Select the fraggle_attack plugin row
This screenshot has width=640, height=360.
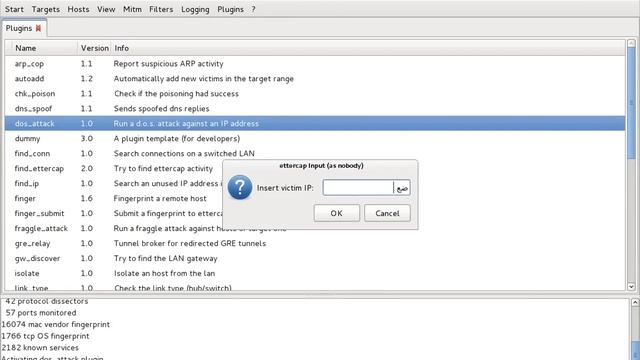315,228
